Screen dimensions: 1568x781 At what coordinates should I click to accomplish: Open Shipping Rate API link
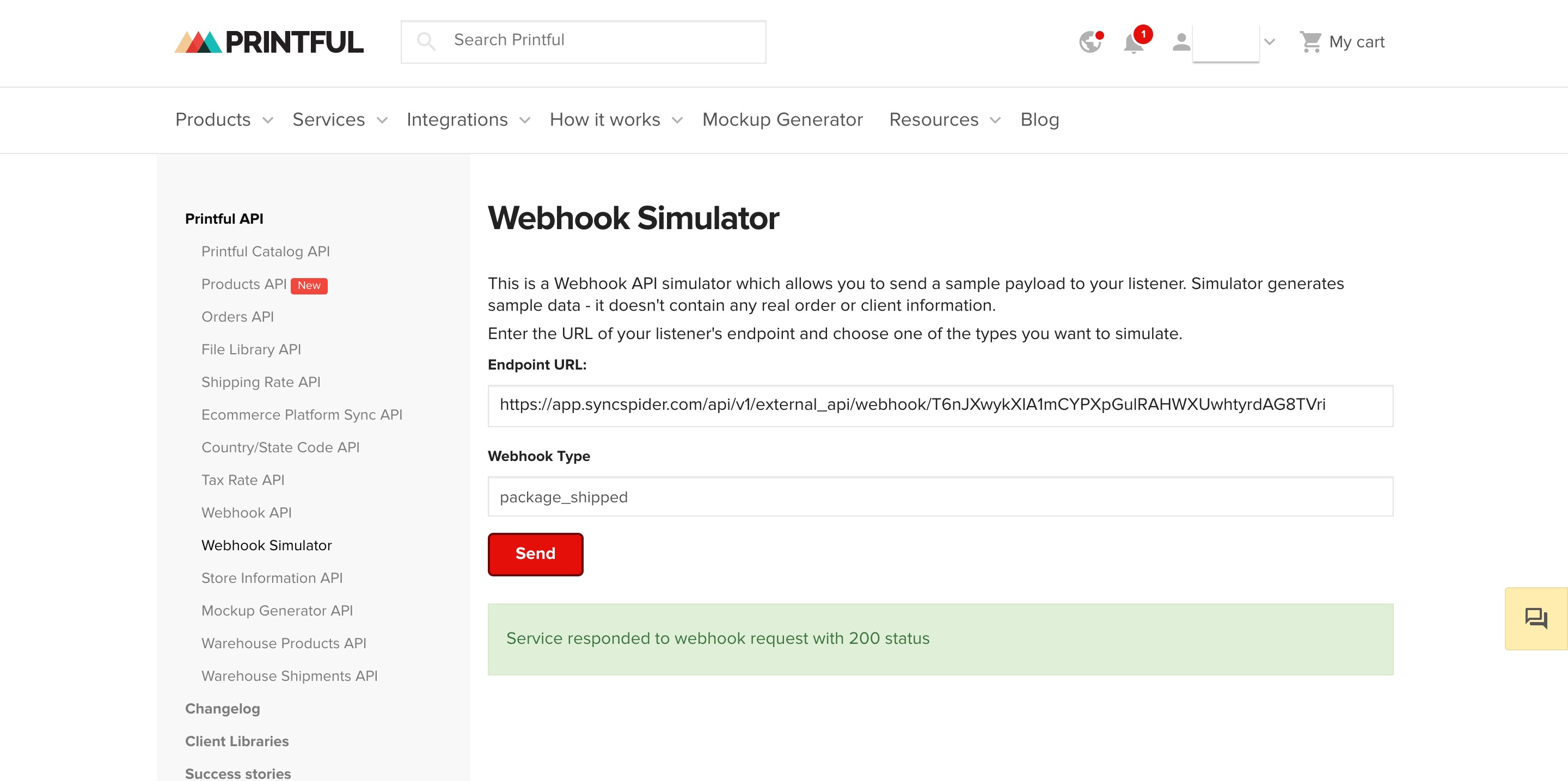coord(261,382)
